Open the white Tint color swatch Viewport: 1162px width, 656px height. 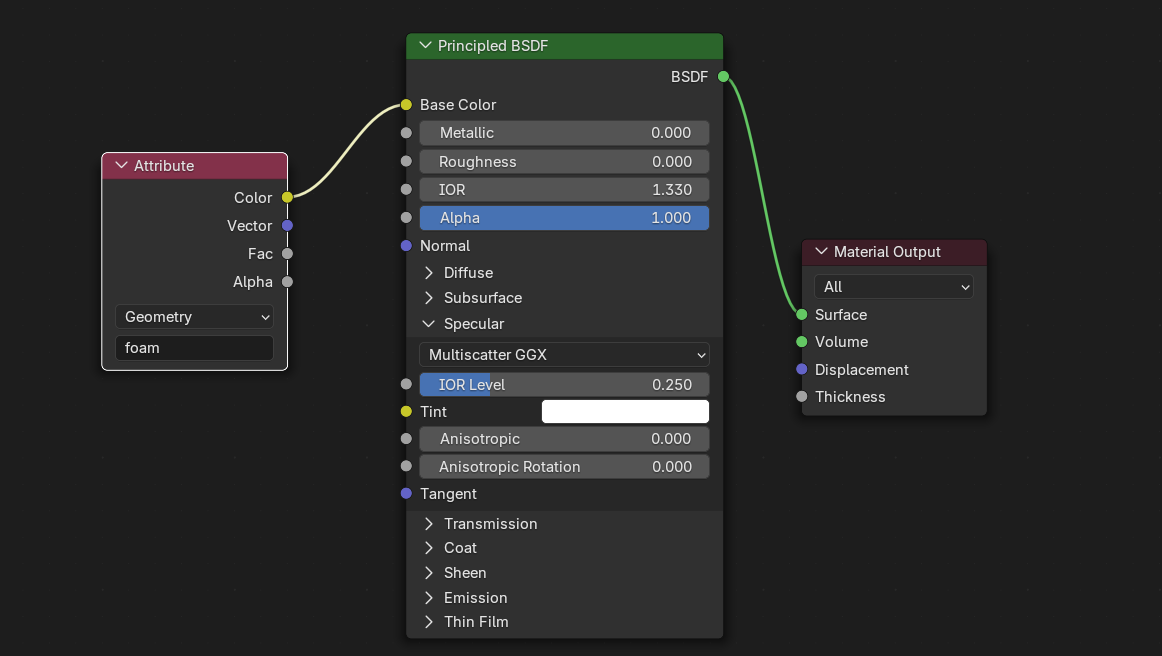coord(625,411)
